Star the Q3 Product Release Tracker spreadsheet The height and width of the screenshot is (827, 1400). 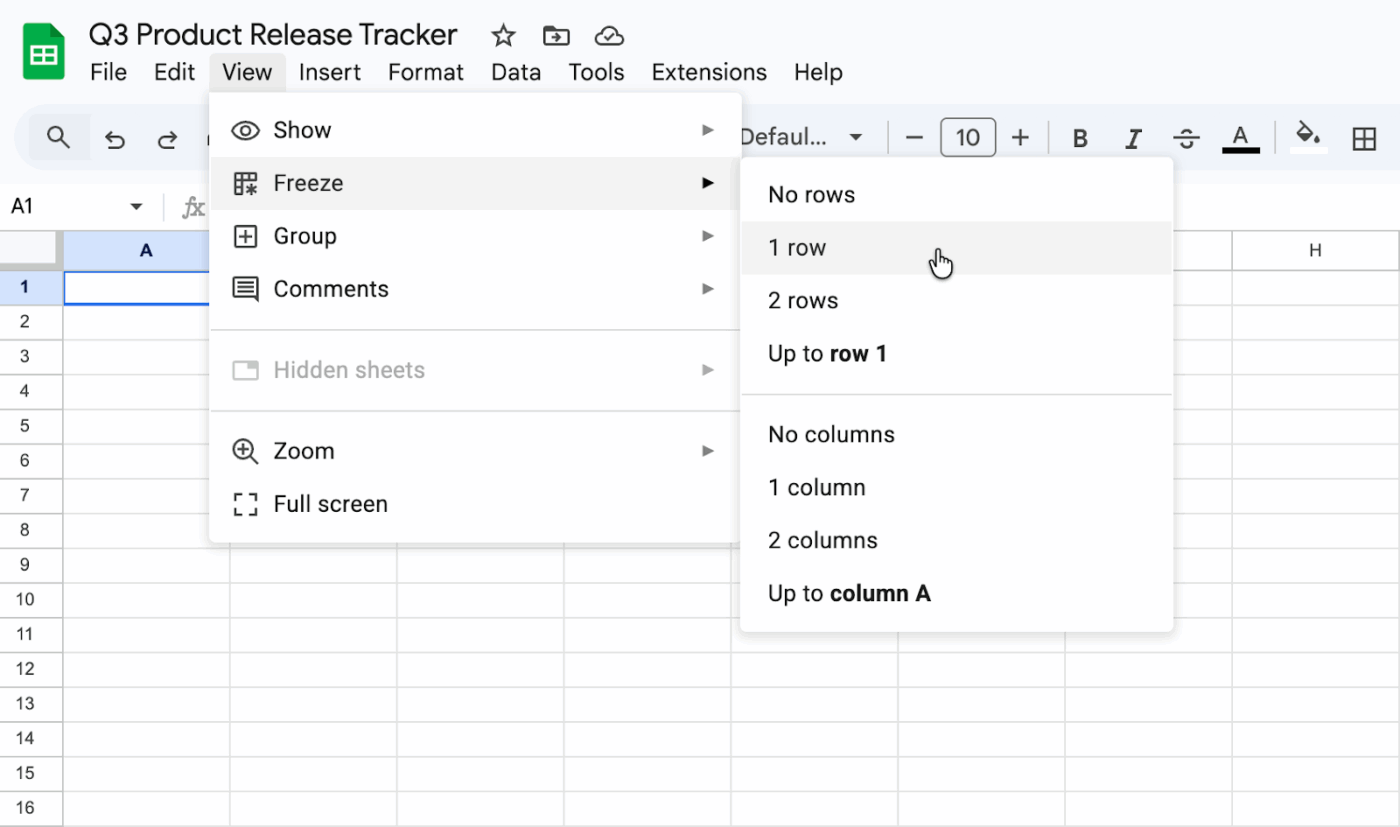[503, 34]
